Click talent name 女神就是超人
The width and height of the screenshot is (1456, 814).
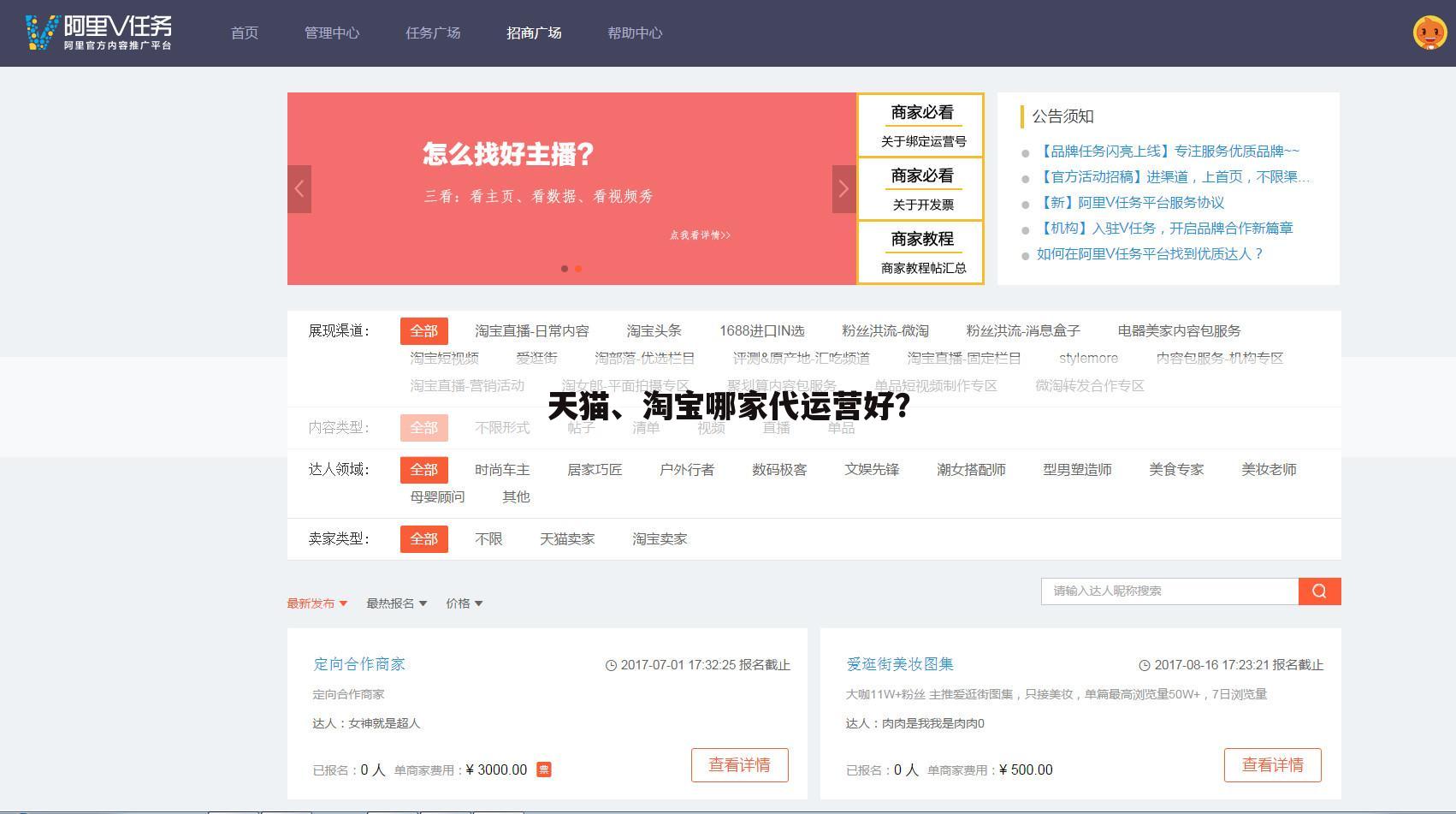(x=384, y=723)
